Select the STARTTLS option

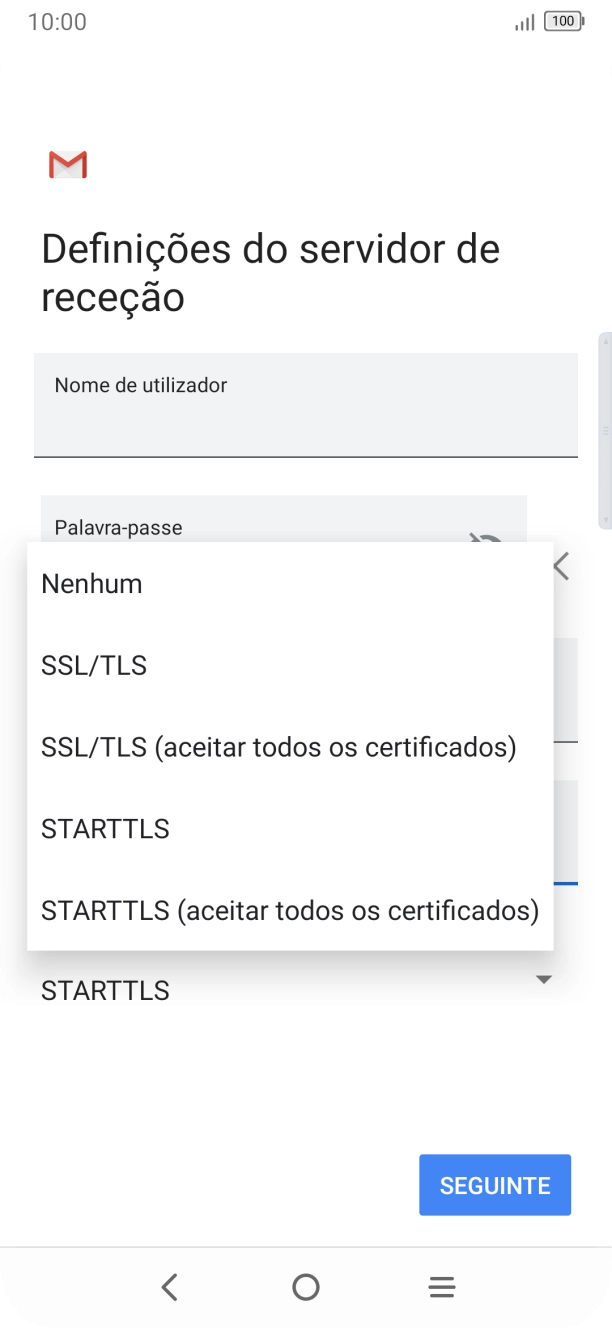point(104,828)
